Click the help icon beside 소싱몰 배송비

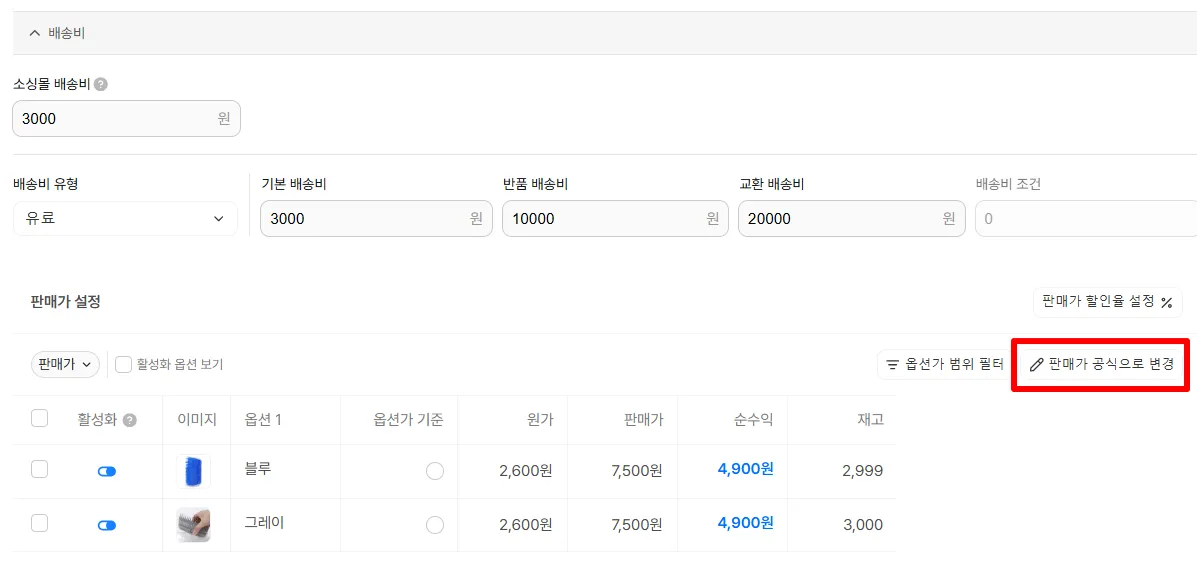point(101,85)
